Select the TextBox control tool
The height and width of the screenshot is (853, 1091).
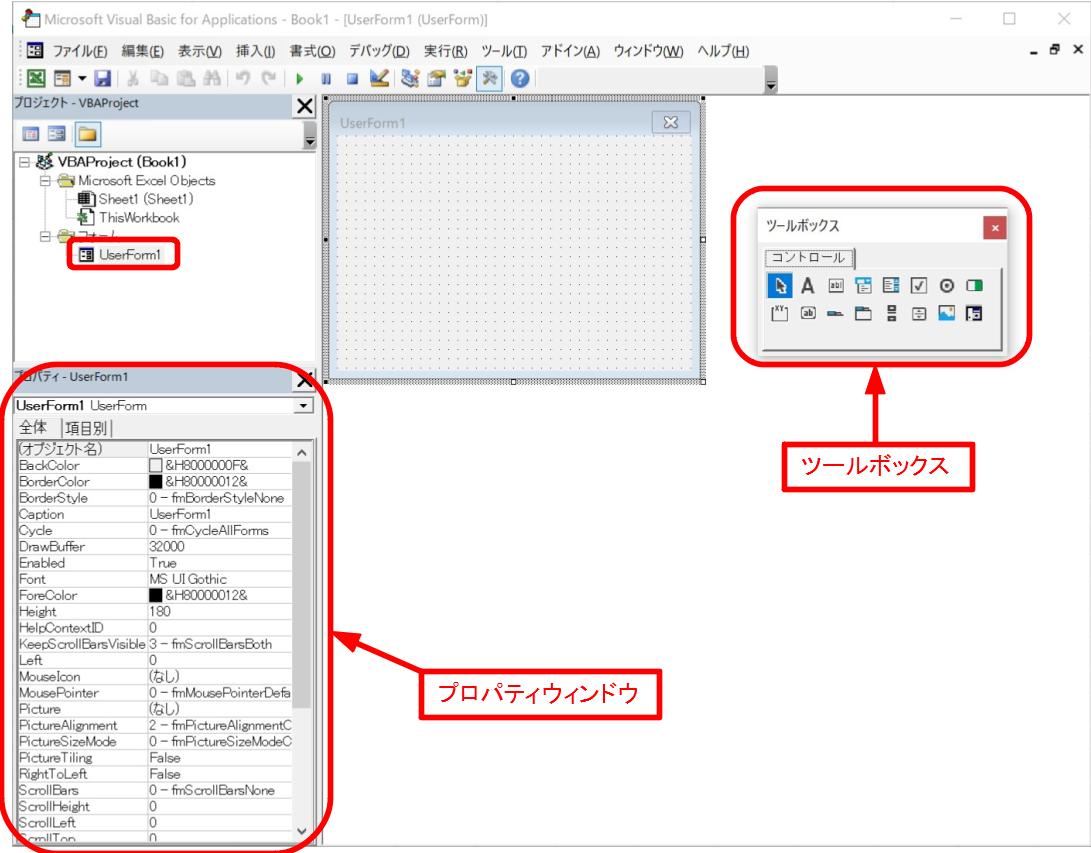click(836, 285)
